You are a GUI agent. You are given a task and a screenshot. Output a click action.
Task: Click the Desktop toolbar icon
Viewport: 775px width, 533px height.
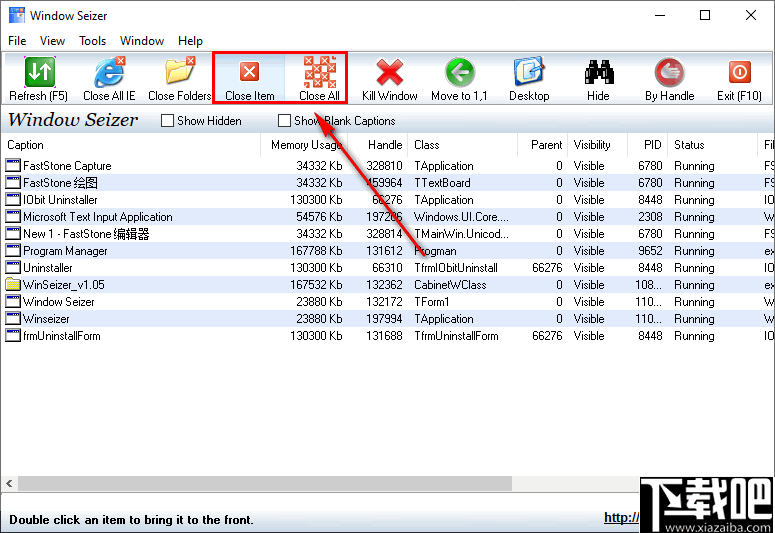pos(529,72)
